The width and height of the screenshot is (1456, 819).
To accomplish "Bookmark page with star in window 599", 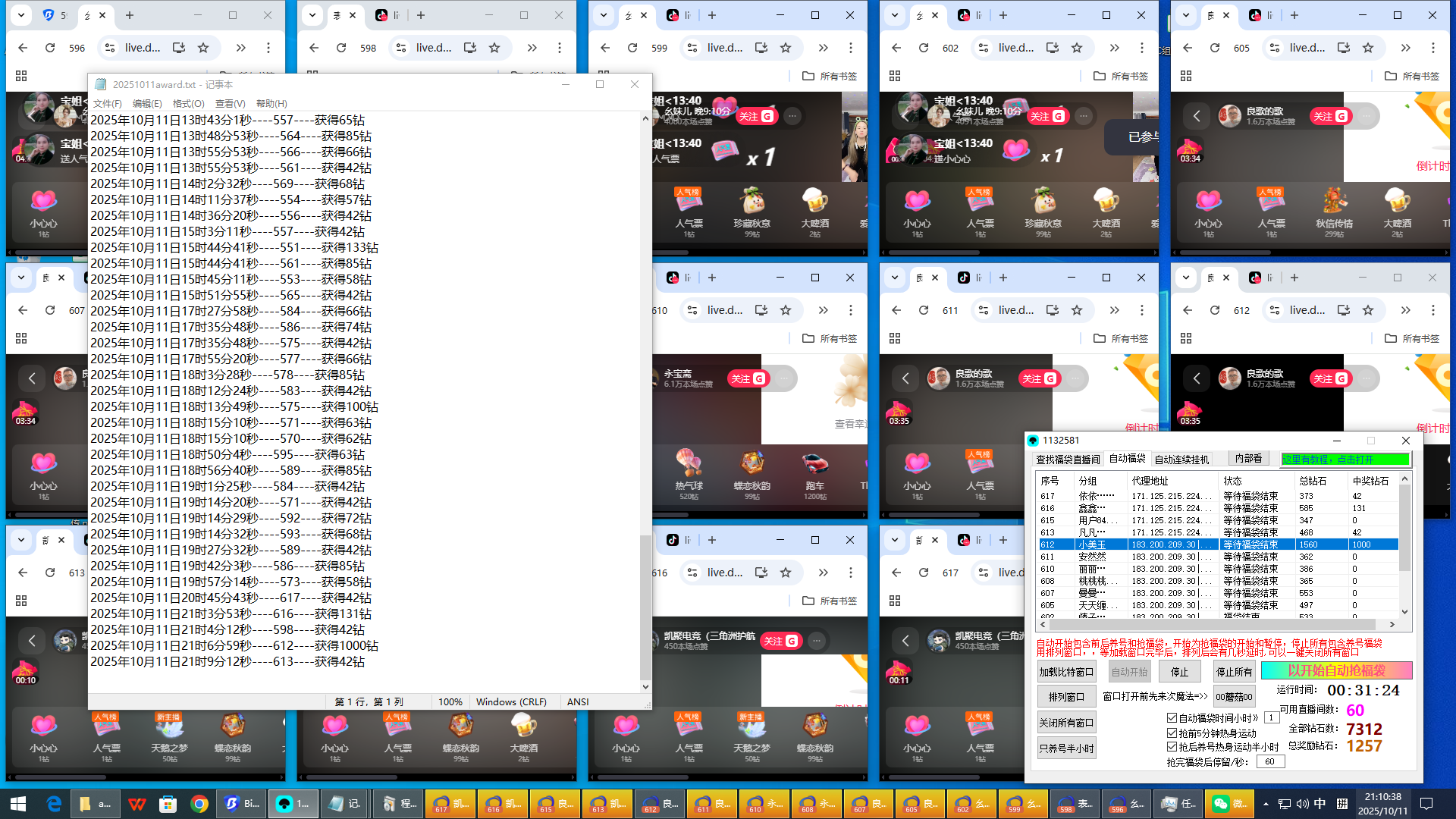I will pos(786,48).
